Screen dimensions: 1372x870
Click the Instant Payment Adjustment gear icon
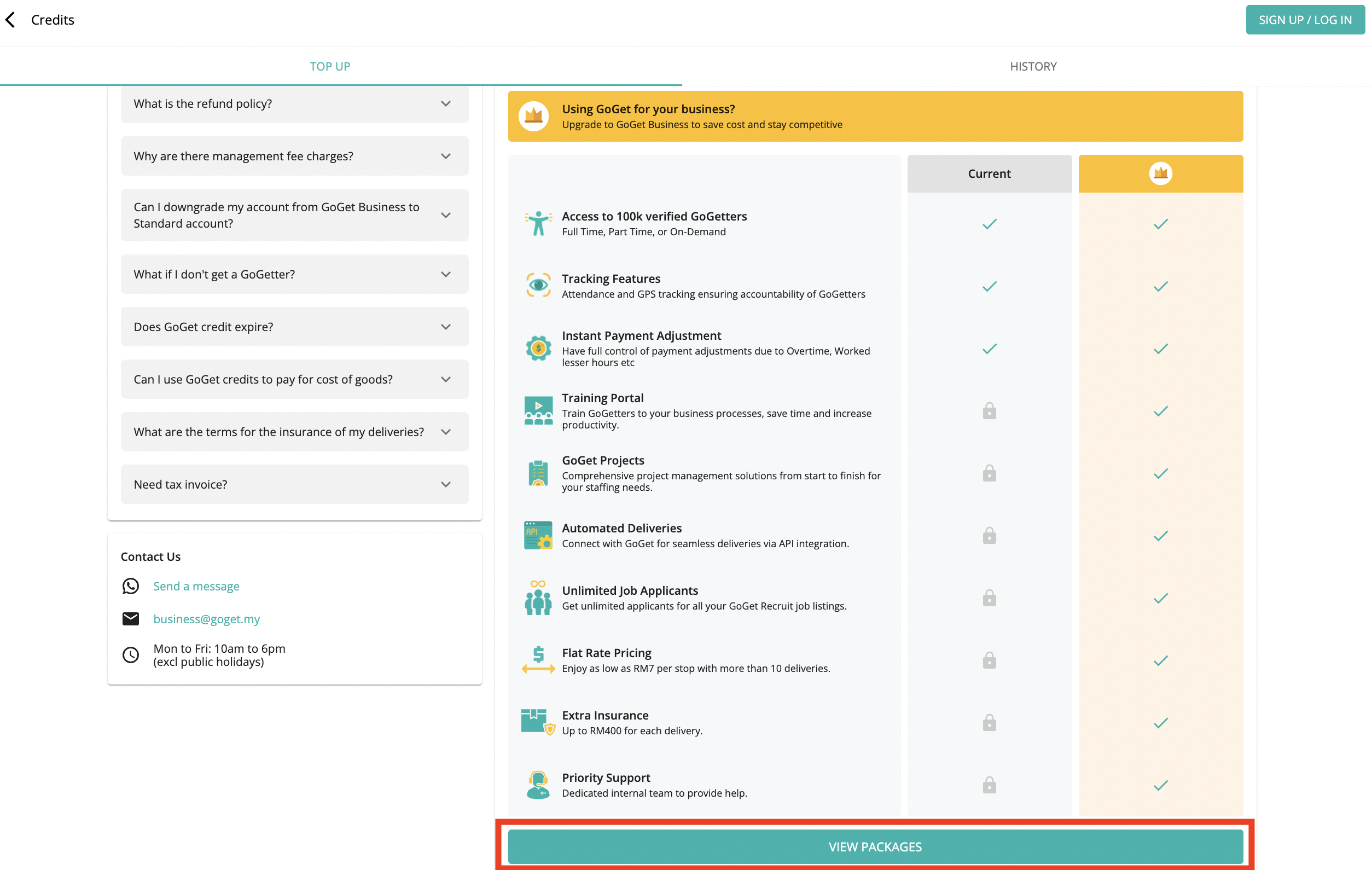pyautogui.click(x=538, y=348)
